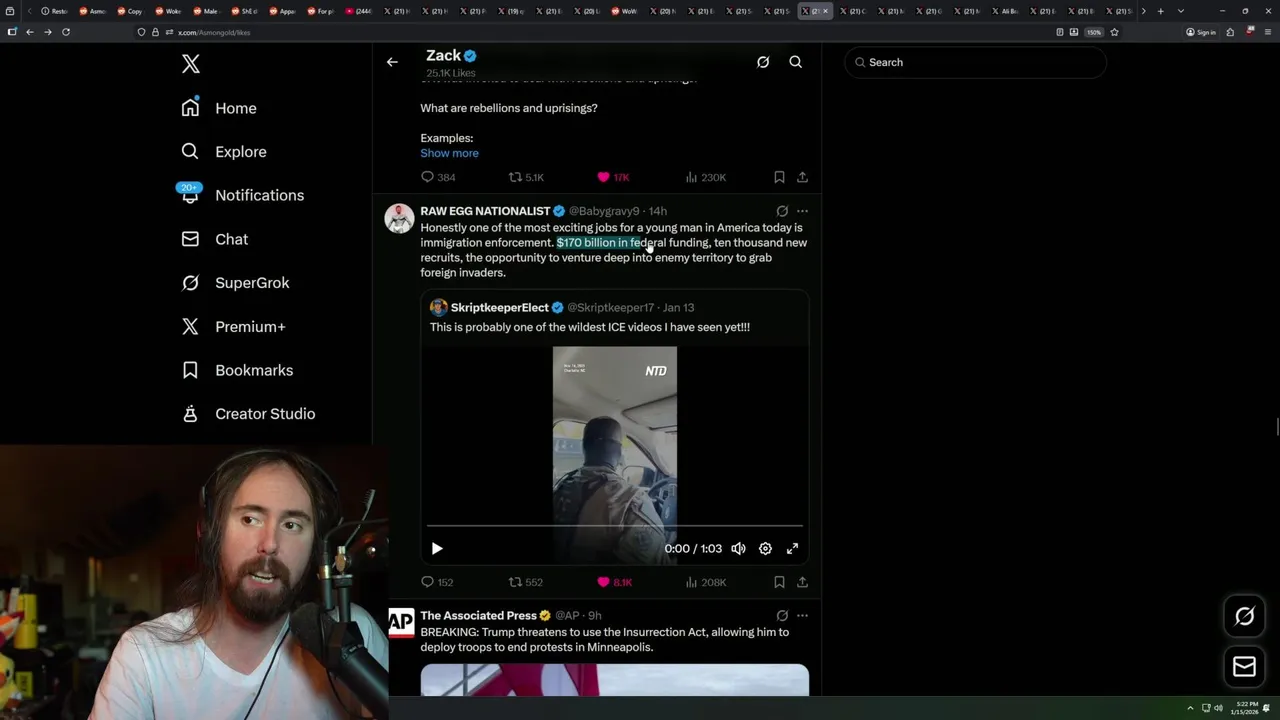
Task: Open video settings gear
Action: pyautogui.click(x=765, y=548)
